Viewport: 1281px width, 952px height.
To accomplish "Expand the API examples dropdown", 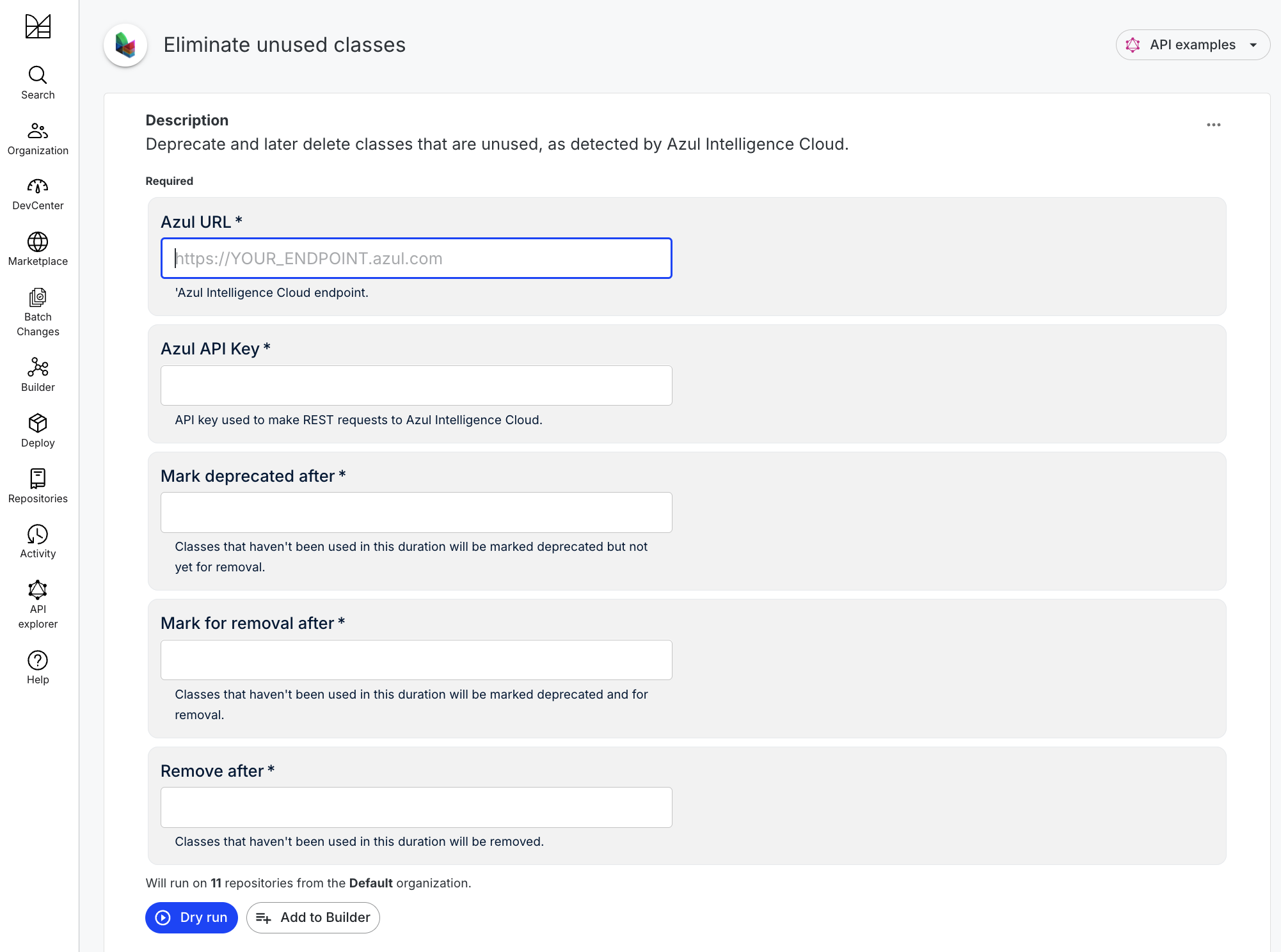I will tap(1193, 45).
